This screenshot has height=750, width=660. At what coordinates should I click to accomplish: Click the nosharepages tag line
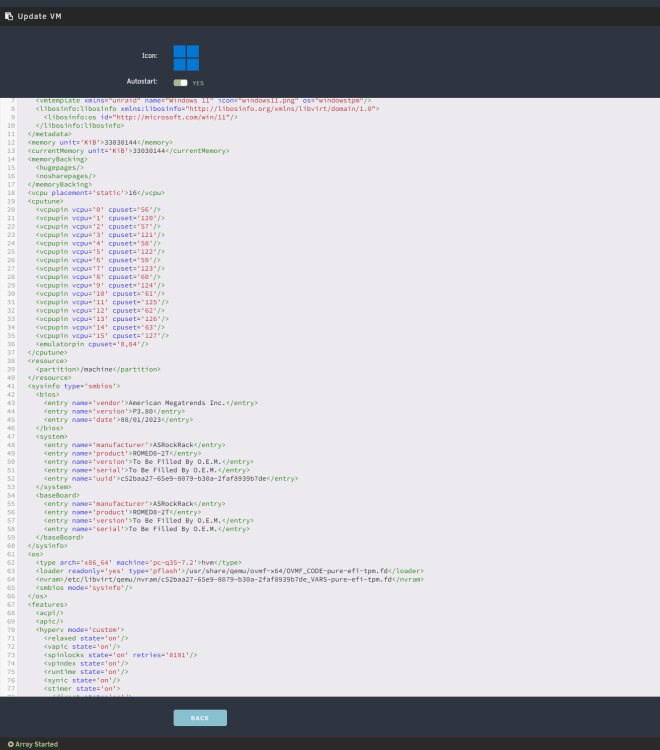coord(66,176)
